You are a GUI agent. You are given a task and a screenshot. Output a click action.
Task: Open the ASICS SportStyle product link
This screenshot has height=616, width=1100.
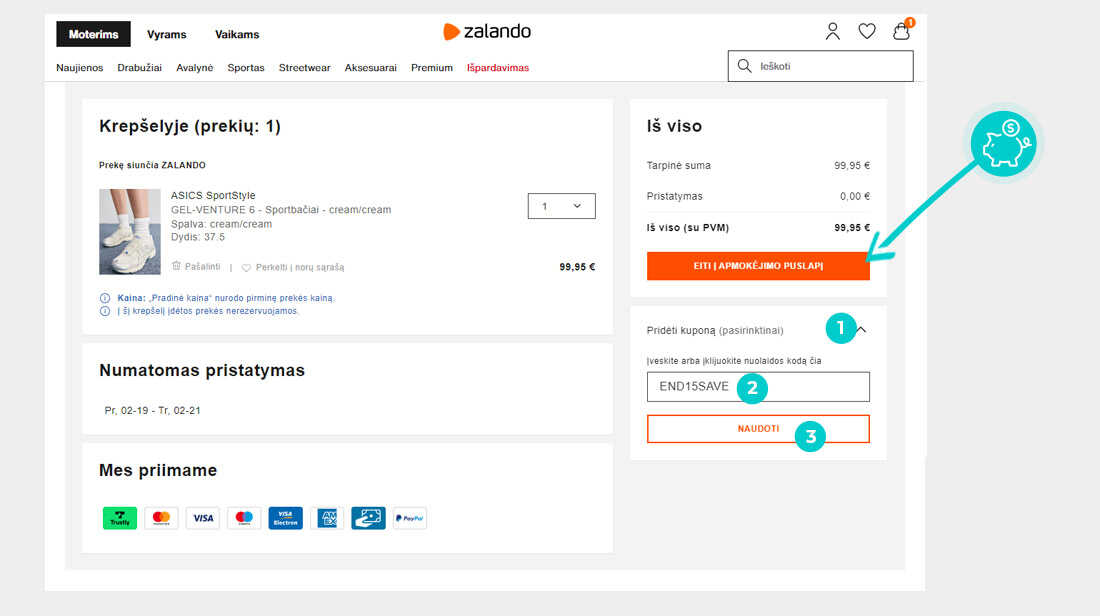point(213,196)
